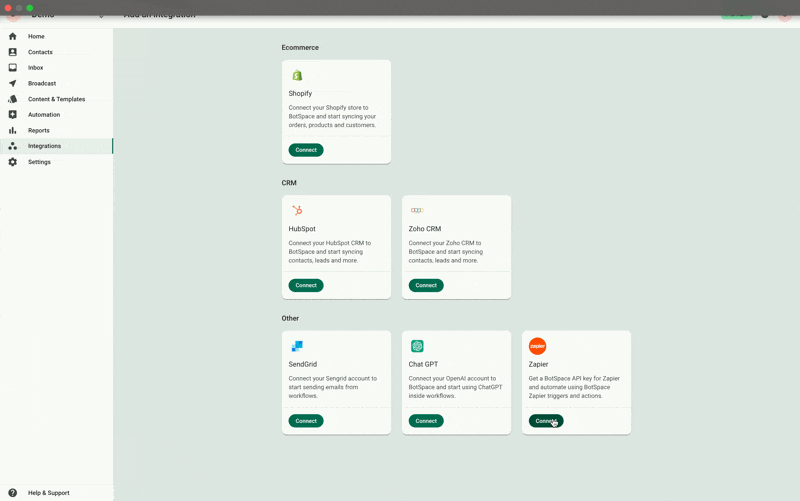Viewport: 800px width, 501px height.
Task: Click the Other section heading
Action: tap(290, 318)
